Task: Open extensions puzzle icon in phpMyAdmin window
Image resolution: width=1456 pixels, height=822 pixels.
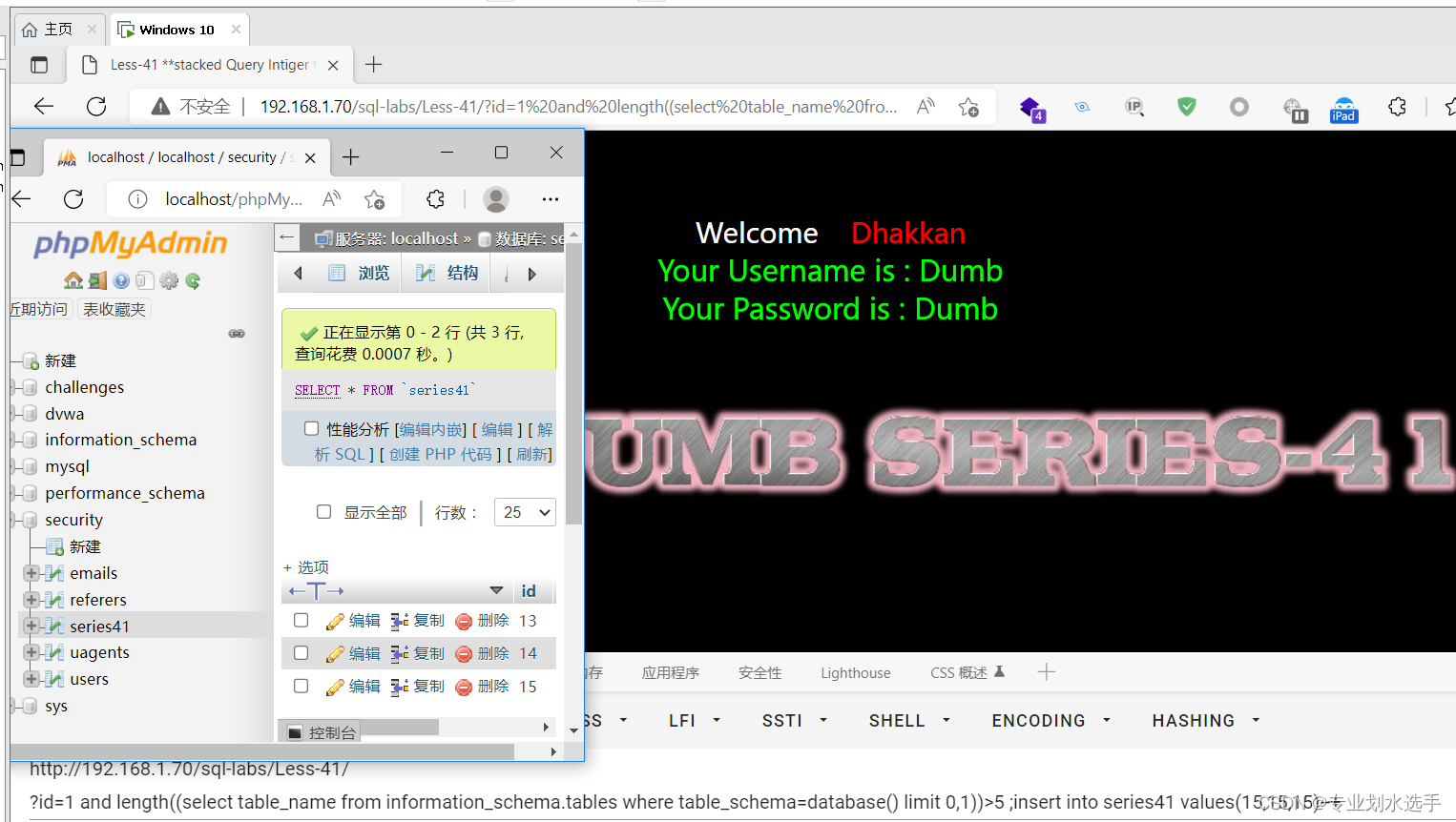Action: tap(436, 199)
